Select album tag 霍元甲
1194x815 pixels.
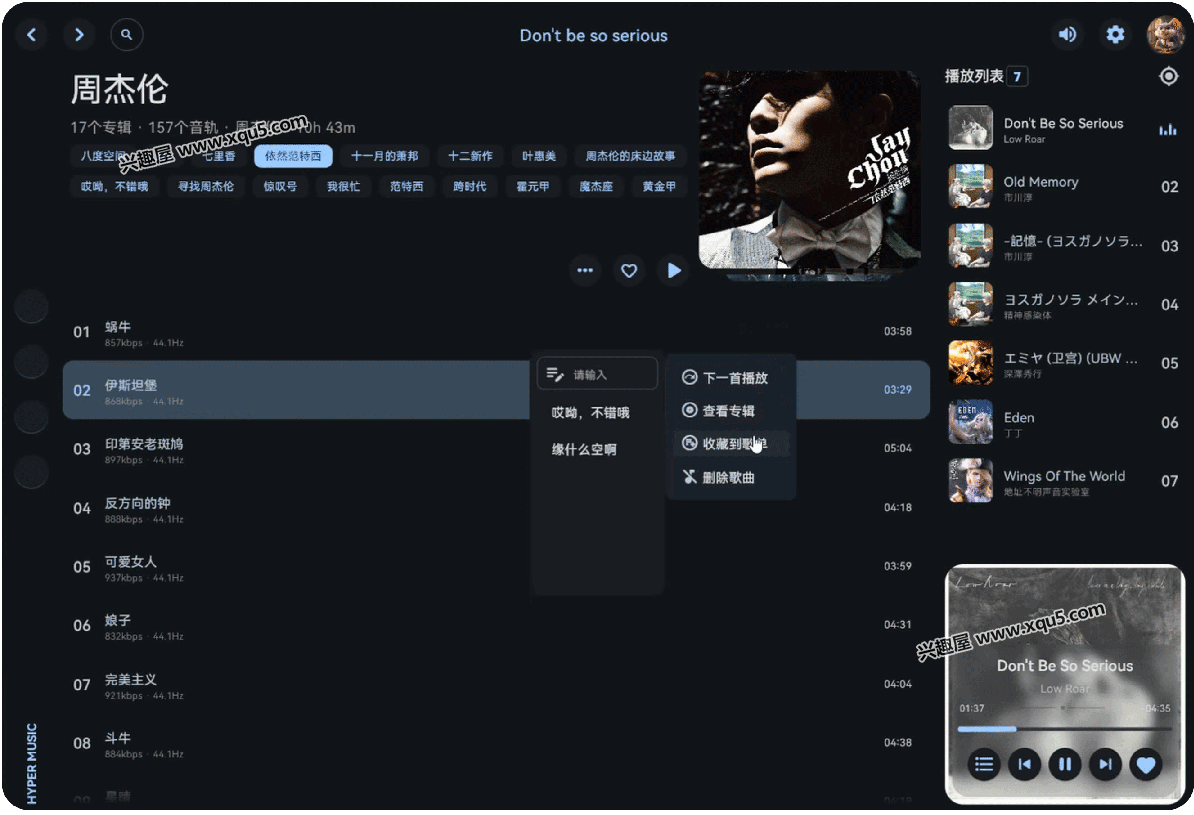[x=533, y=187]
